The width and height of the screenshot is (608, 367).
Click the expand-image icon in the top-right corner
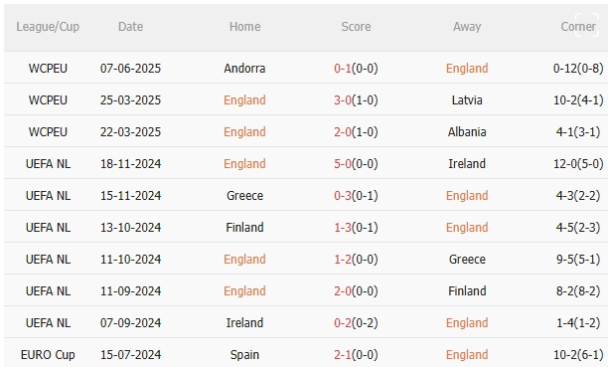click(587, 25)
